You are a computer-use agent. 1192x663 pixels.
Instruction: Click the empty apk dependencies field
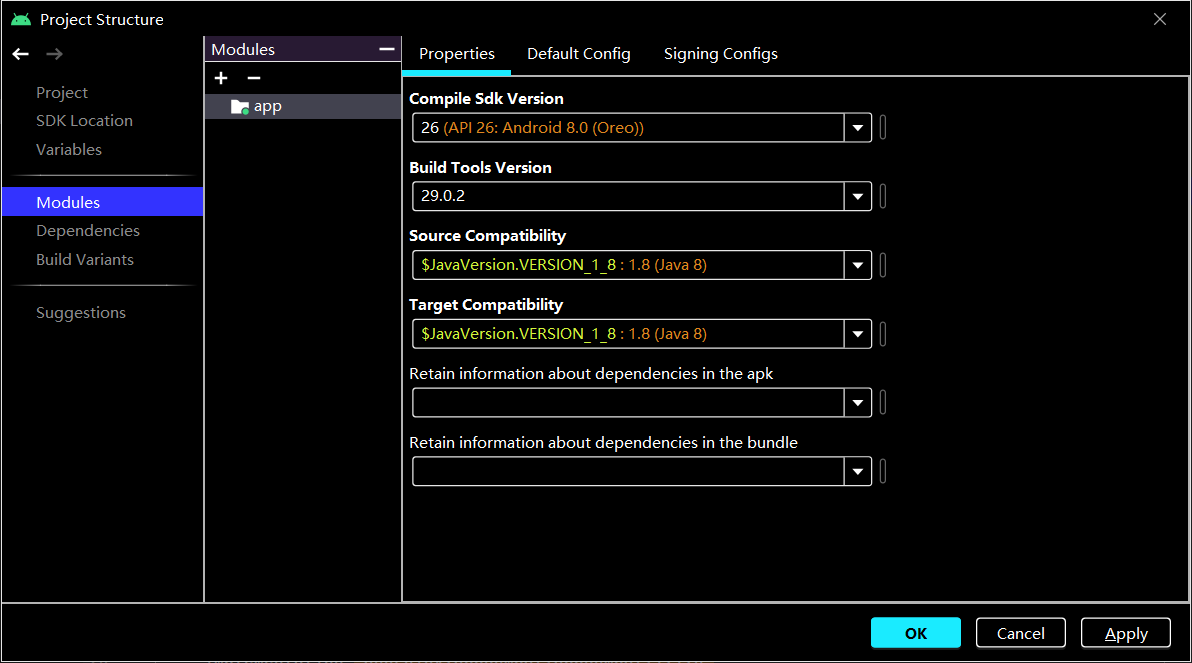pos(628,403)
